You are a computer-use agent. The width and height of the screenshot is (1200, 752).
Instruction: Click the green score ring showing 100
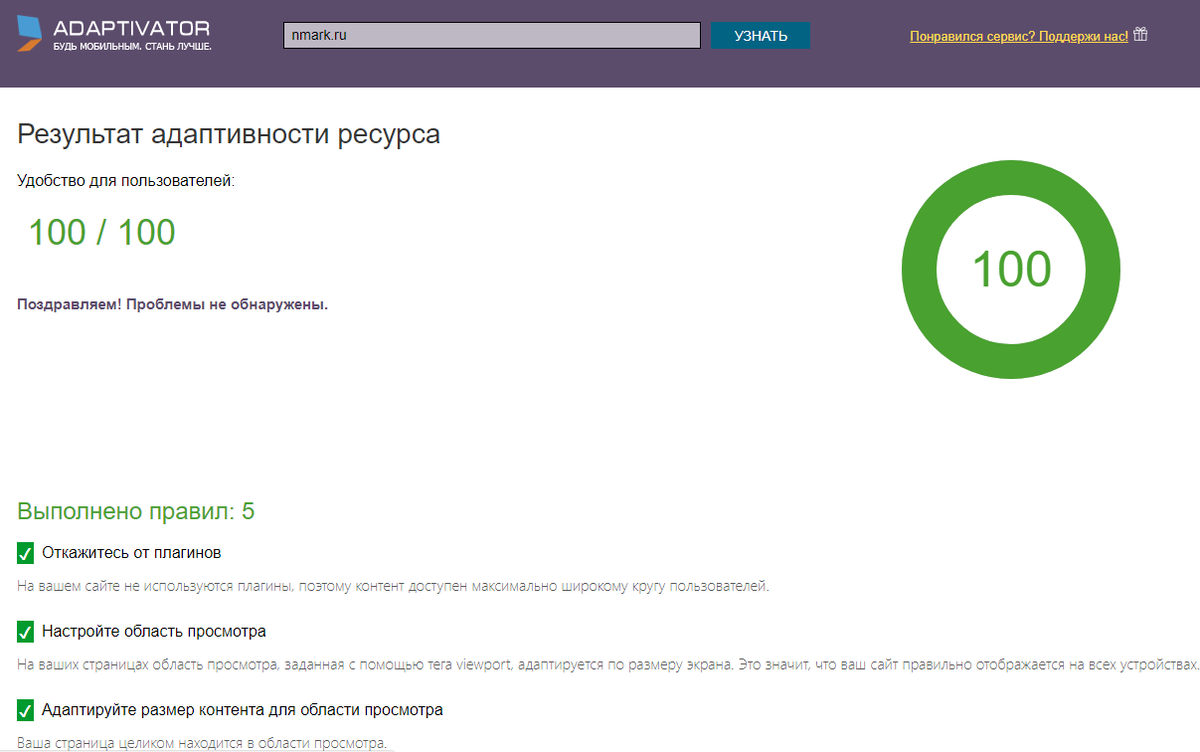(x=1011, y=269)
